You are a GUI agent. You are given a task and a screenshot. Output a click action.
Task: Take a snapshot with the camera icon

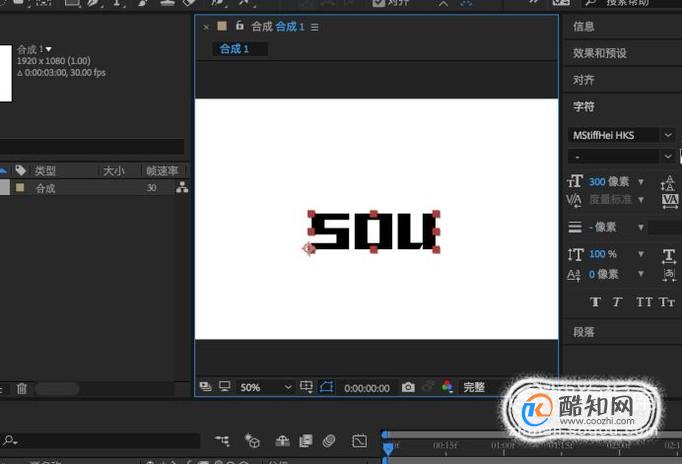[x=408, y=387]
